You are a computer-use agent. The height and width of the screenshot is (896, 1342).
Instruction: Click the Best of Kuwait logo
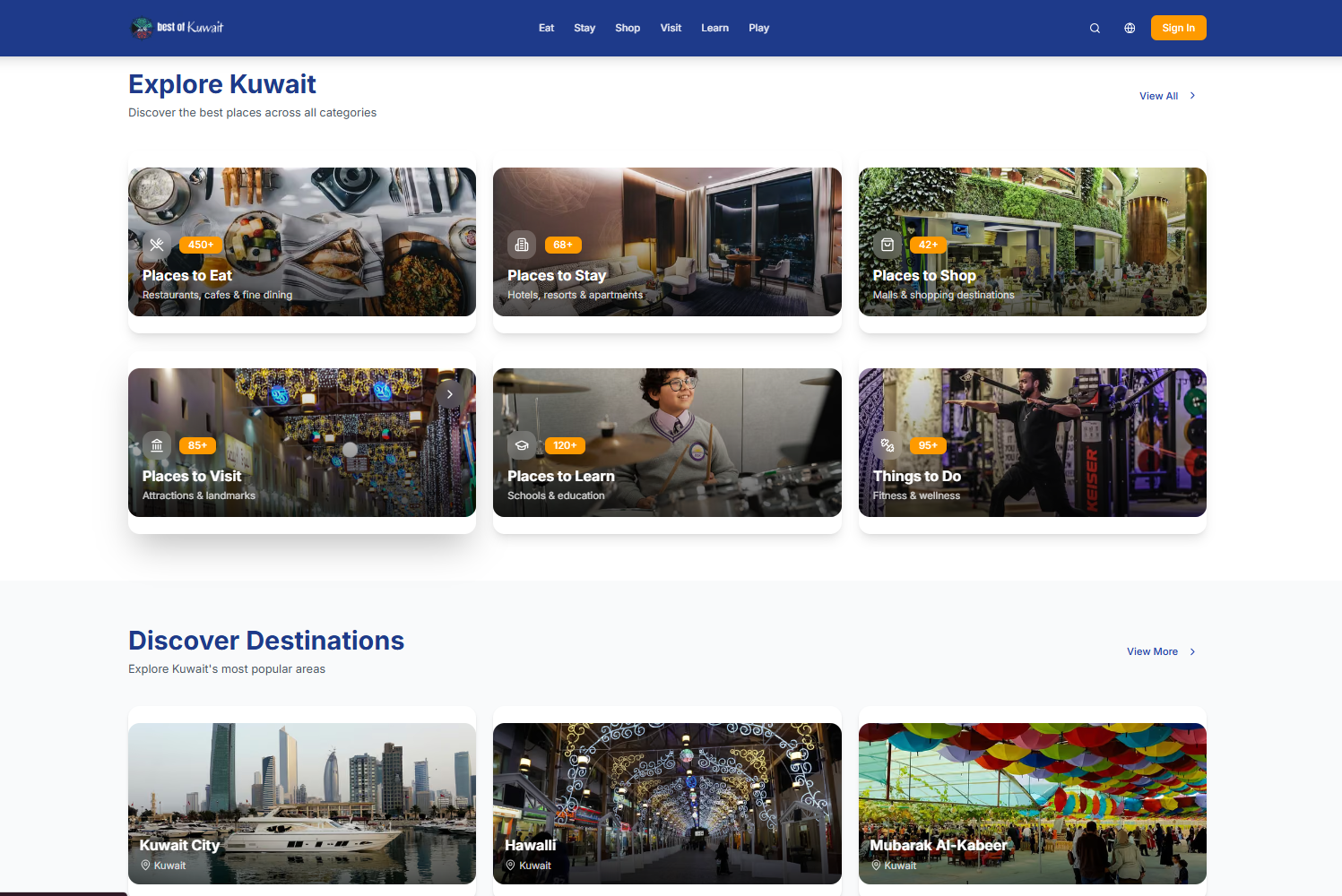177,28
